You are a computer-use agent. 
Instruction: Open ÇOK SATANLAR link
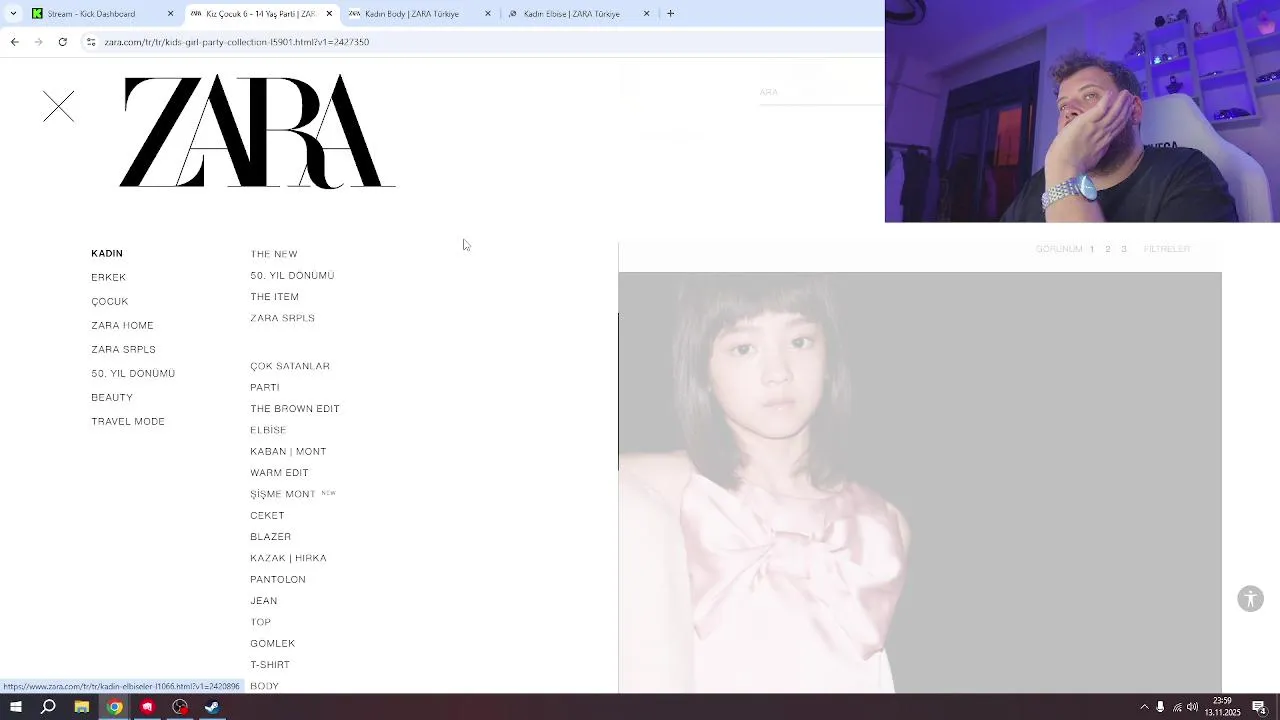pos(290,366)
